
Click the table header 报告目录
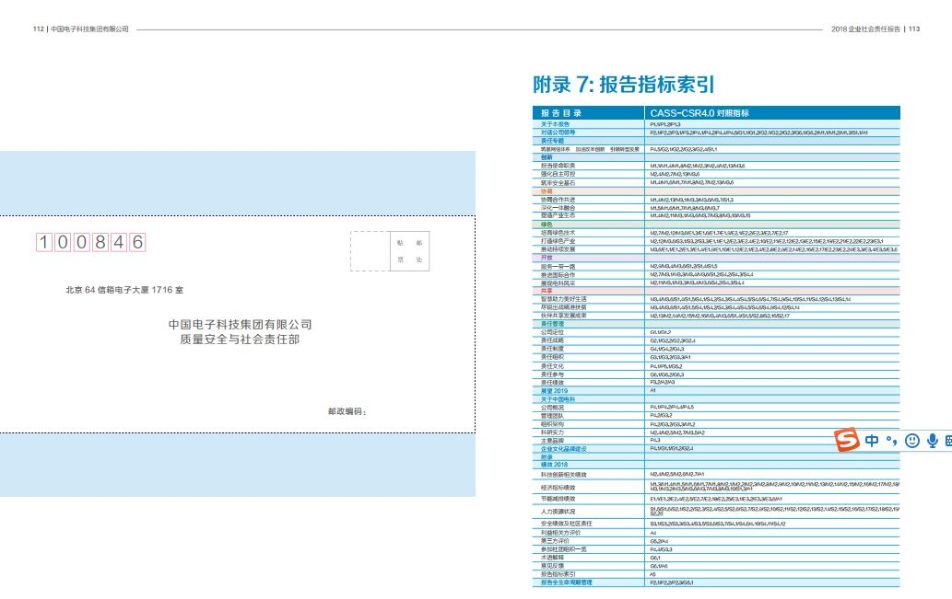(x=561, y=113)
